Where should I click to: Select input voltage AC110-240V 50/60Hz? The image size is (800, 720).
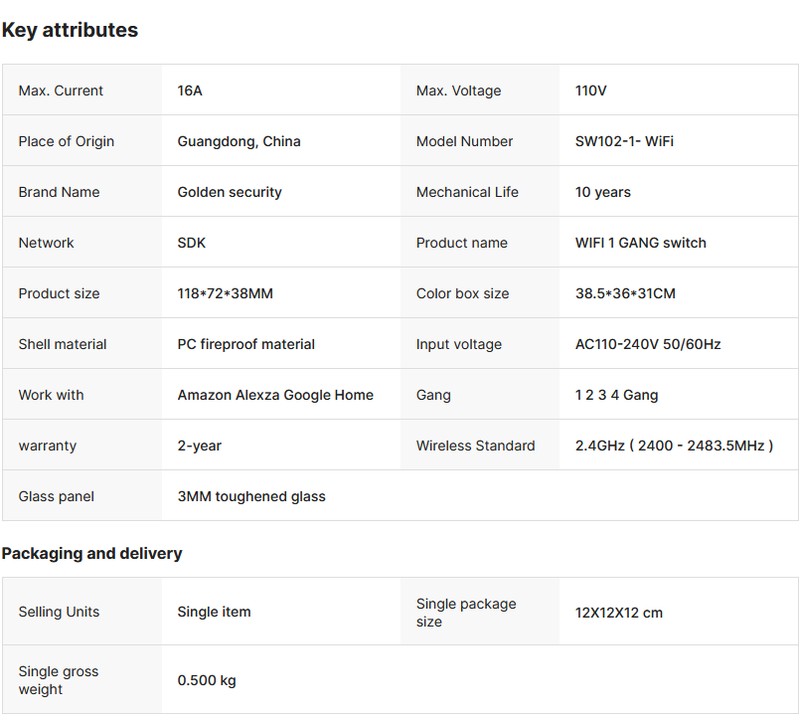pos(647,344)
